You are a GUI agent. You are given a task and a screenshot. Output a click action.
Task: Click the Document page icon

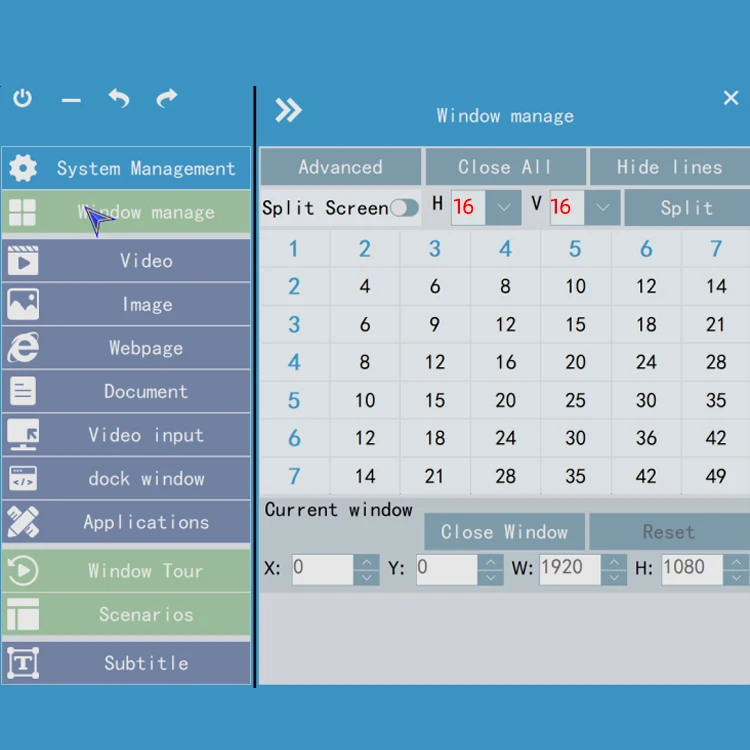click(22, 391)
